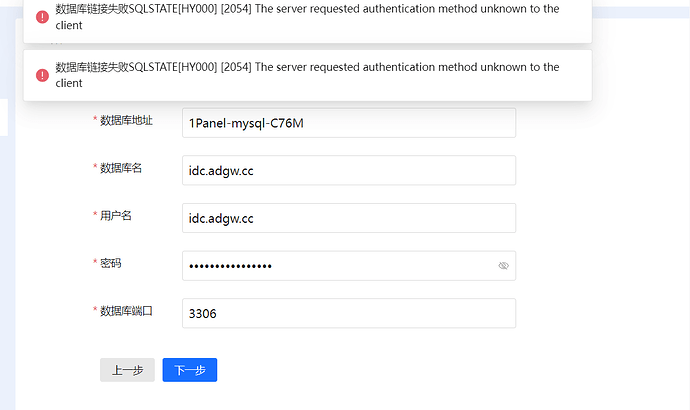Viewport: 690px width, 410px height.
Task: Go back with the 上一步 button
Action: [127, 370]
